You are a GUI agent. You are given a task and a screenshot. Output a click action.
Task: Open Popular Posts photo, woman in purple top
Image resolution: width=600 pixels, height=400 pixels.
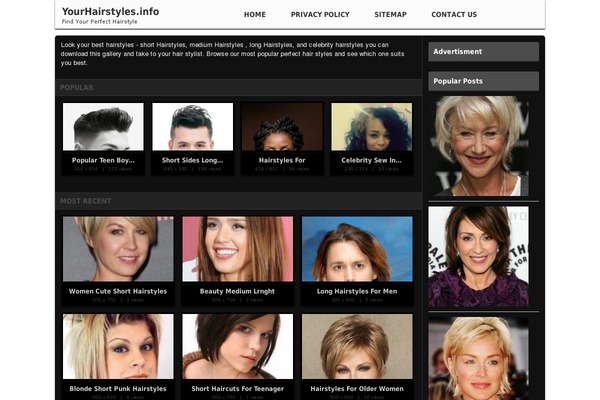tap(479, 256)
